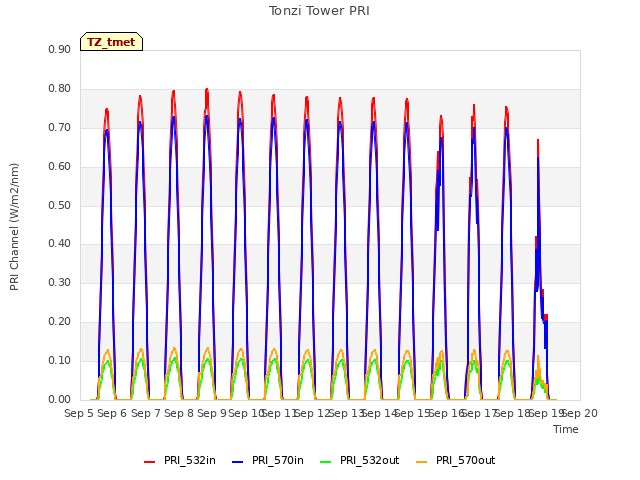Click the Sep 7 x-axis tick label
Screen dimensions: 640x480
pyautogui.click(x=146, y=413)
